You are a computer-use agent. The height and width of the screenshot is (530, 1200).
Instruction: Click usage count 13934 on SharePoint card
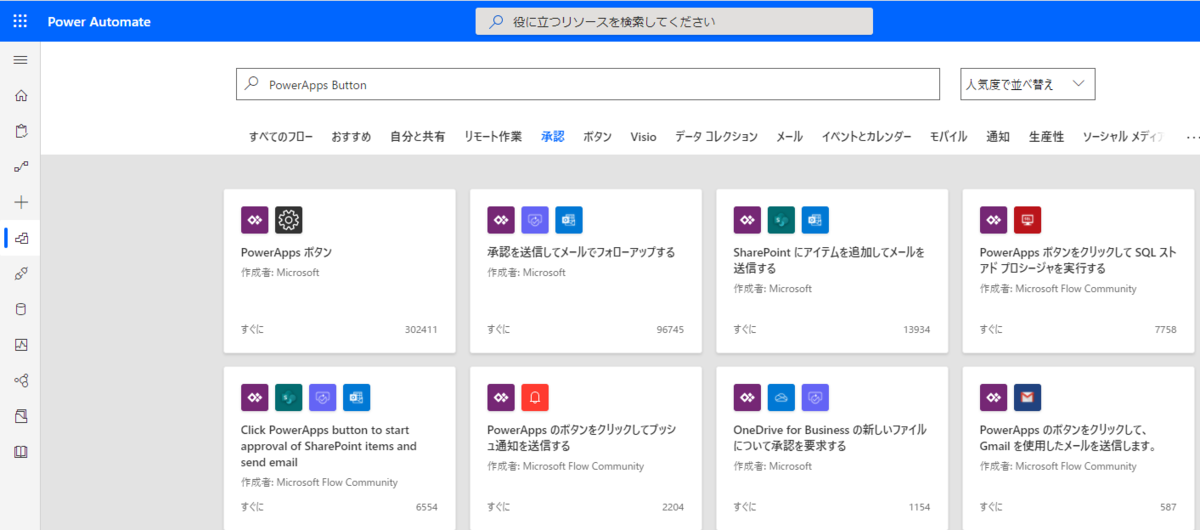[916, 329]
